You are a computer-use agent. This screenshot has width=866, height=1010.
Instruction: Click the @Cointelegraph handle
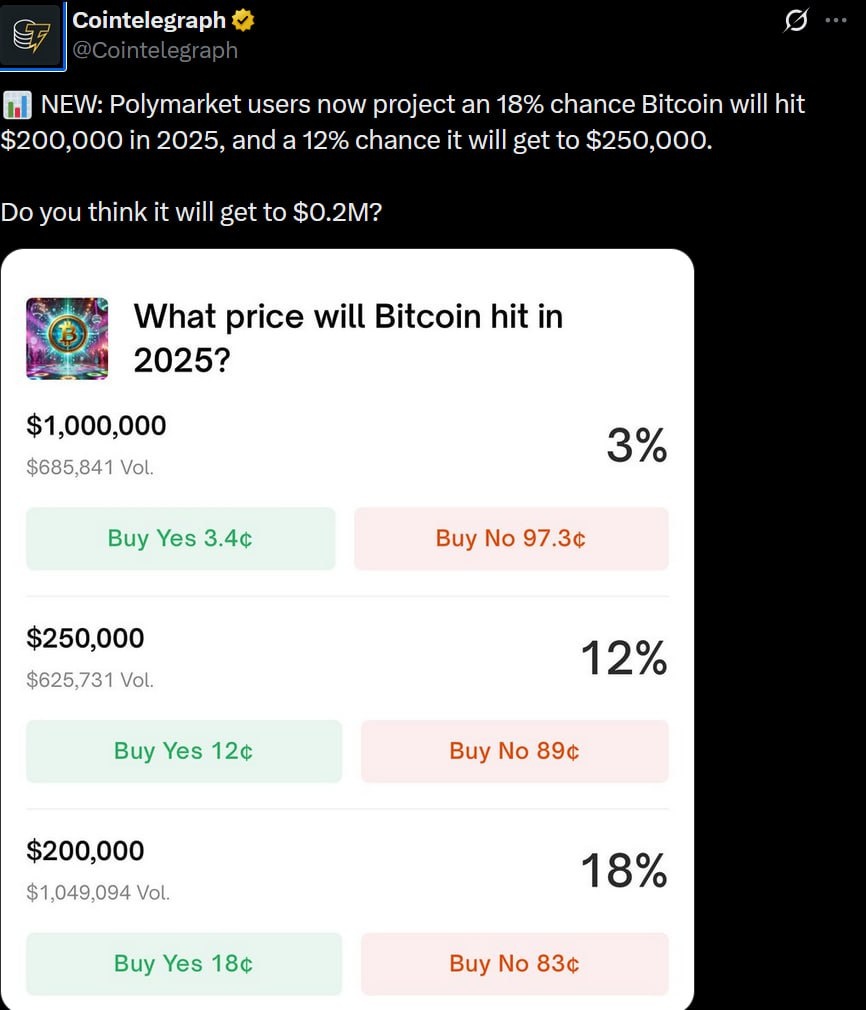pos(155,49)
